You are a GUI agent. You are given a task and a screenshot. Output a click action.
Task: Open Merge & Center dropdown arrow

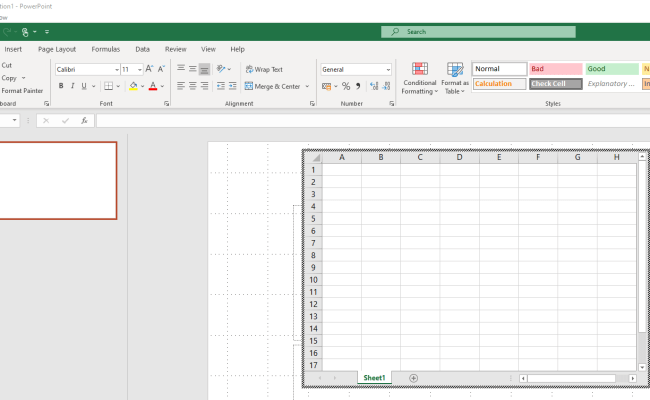pos(307,86)
